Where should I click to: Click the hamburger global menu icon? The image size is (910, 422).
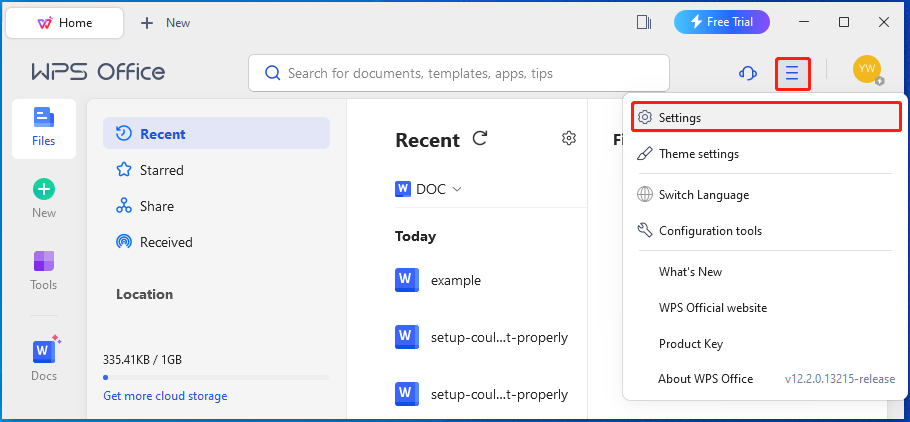792,74
